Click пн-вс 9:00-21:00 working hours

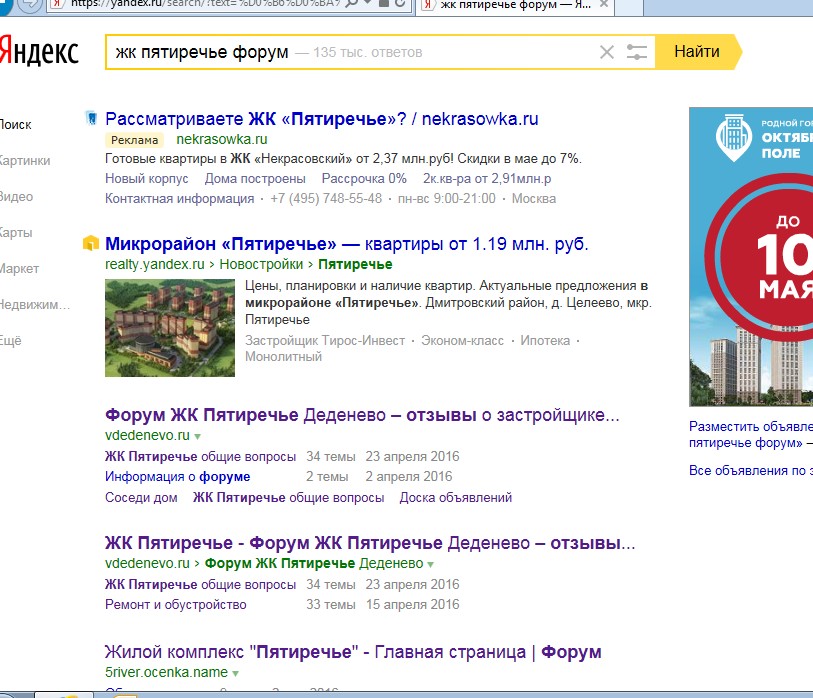[x=447, y=199]
